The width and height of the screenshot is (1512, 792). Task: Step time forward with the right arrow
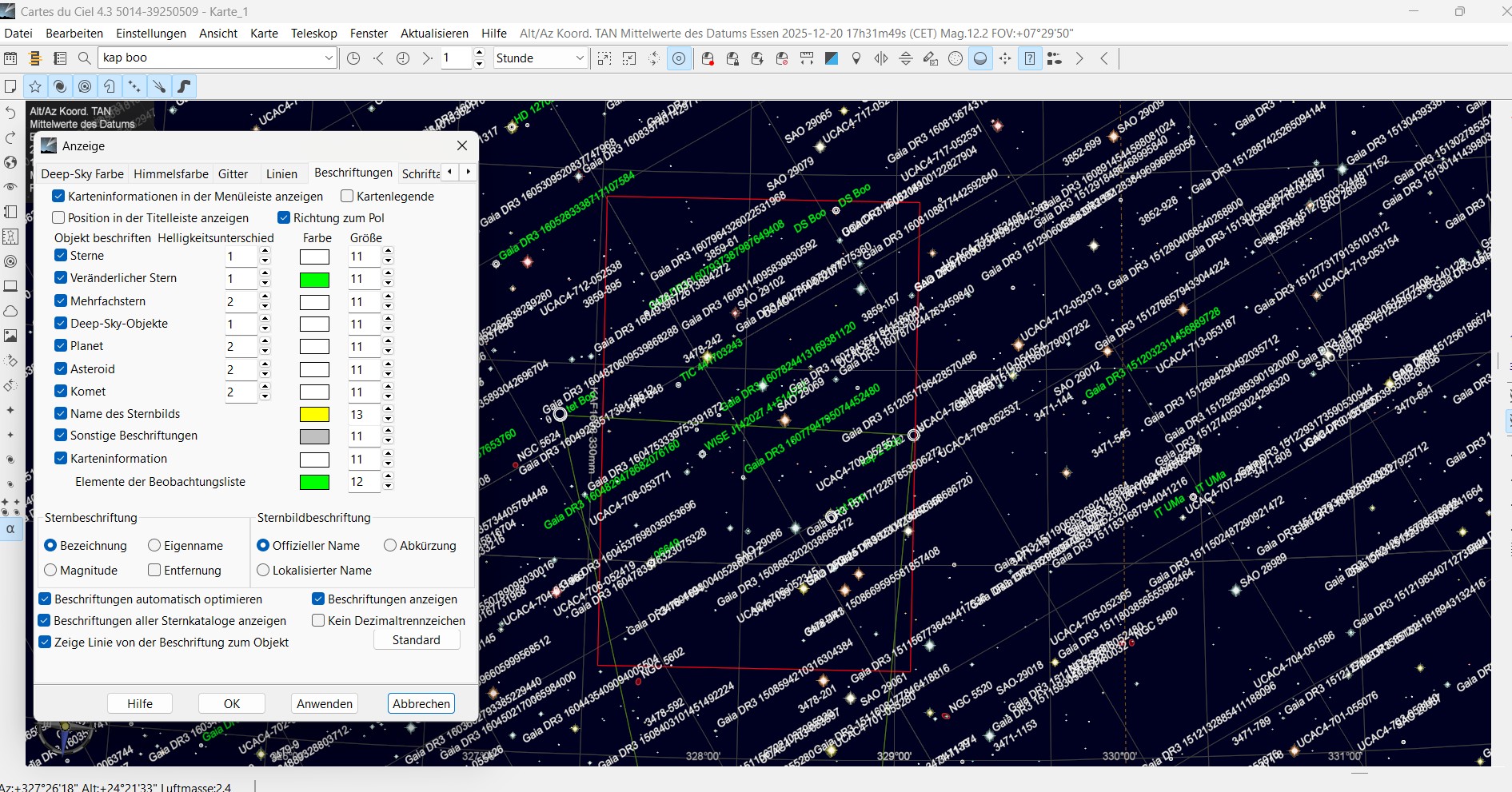click(x=428, y=58)
